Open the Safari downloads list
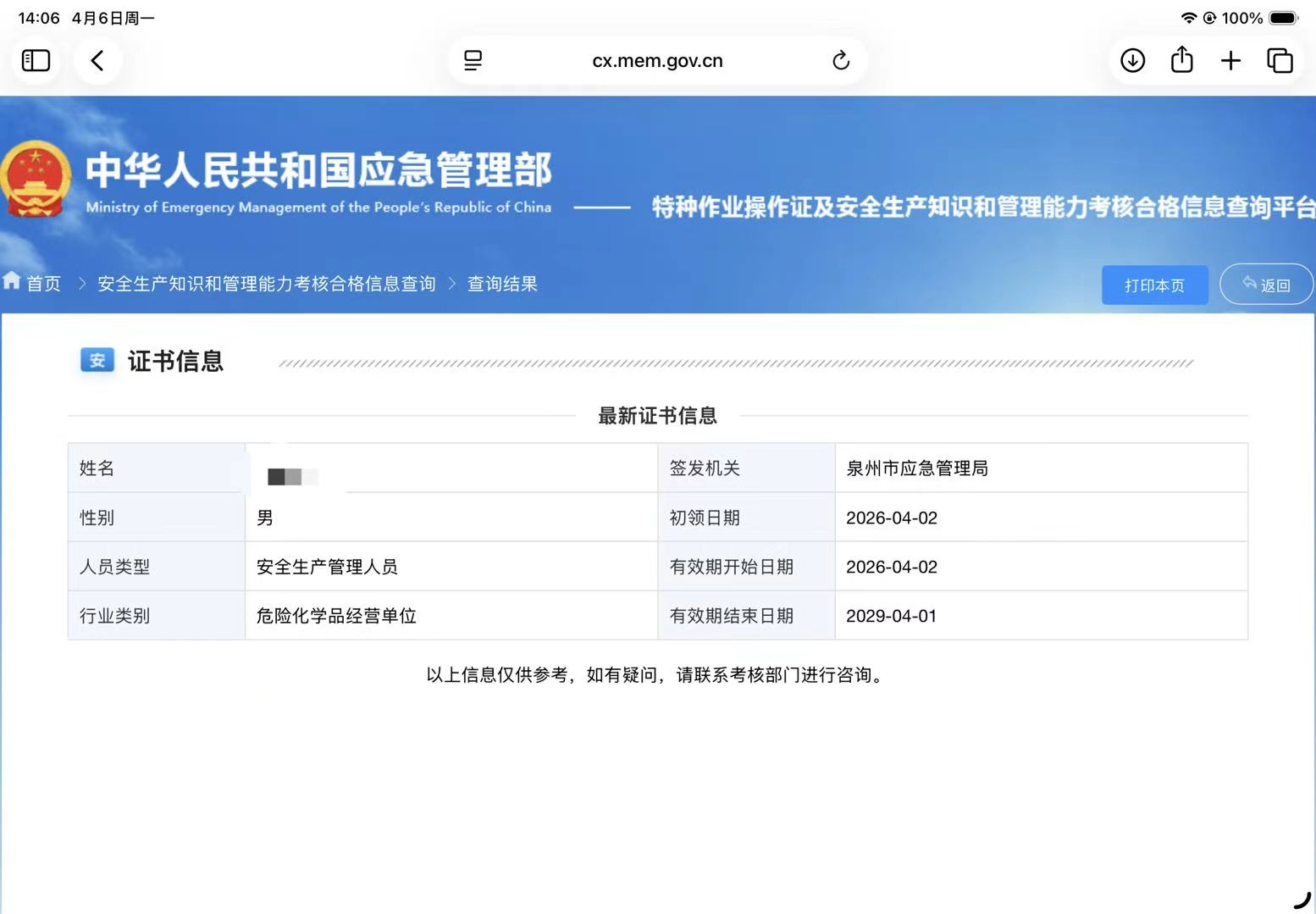 coord(1132,60)
